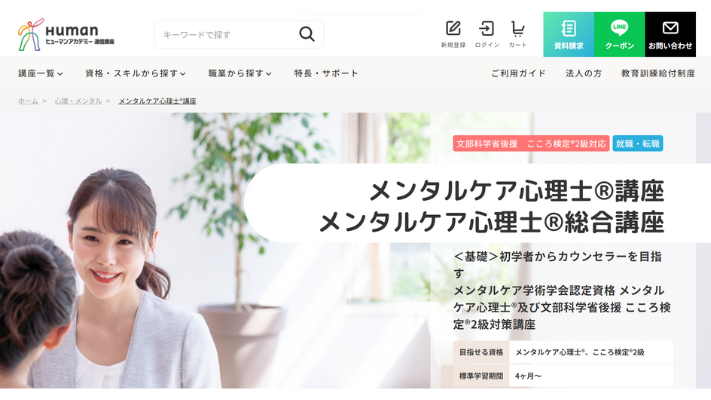Viewport: 711px width, 400px height.
Task: Click the 文部科学省後援 こころ検定2級対応 red tag
Action: click(531, 144)
